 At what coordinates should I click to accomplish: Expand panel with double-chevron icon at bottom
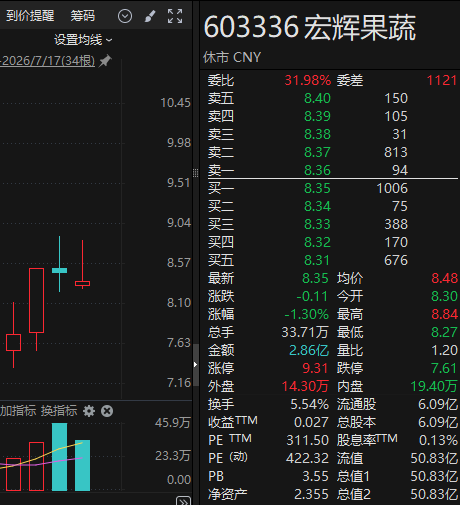click(183, 501)
